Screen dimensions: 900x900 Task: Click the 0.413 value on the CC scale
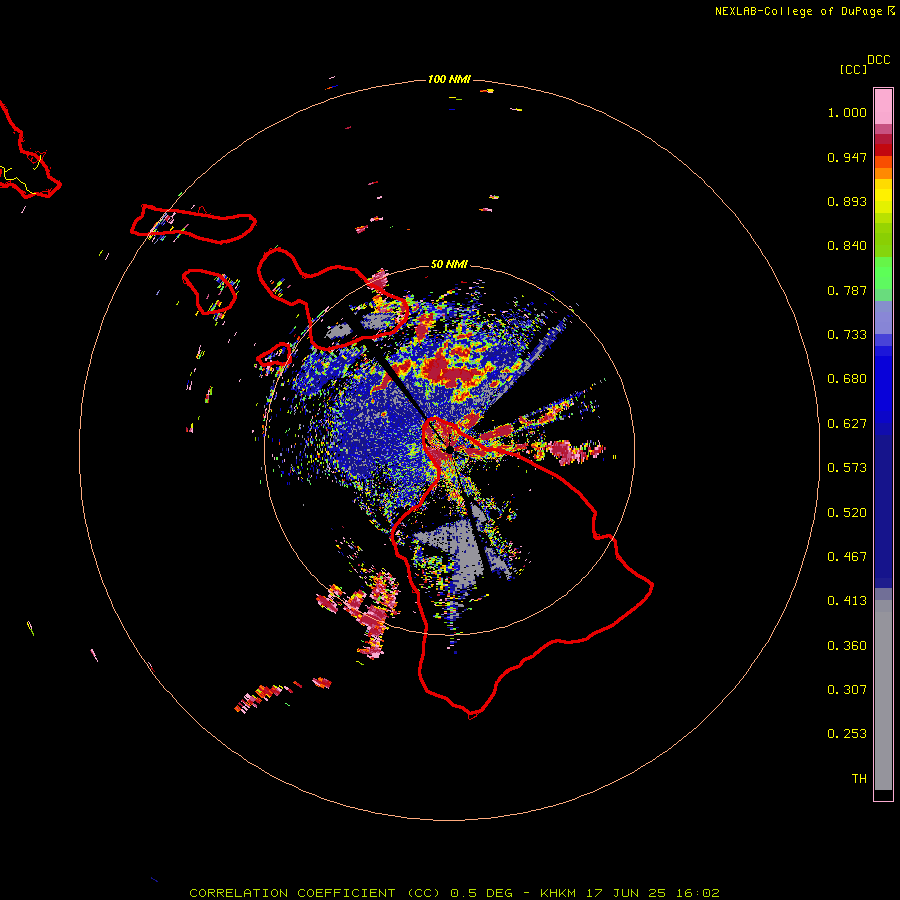coord(847,601)
